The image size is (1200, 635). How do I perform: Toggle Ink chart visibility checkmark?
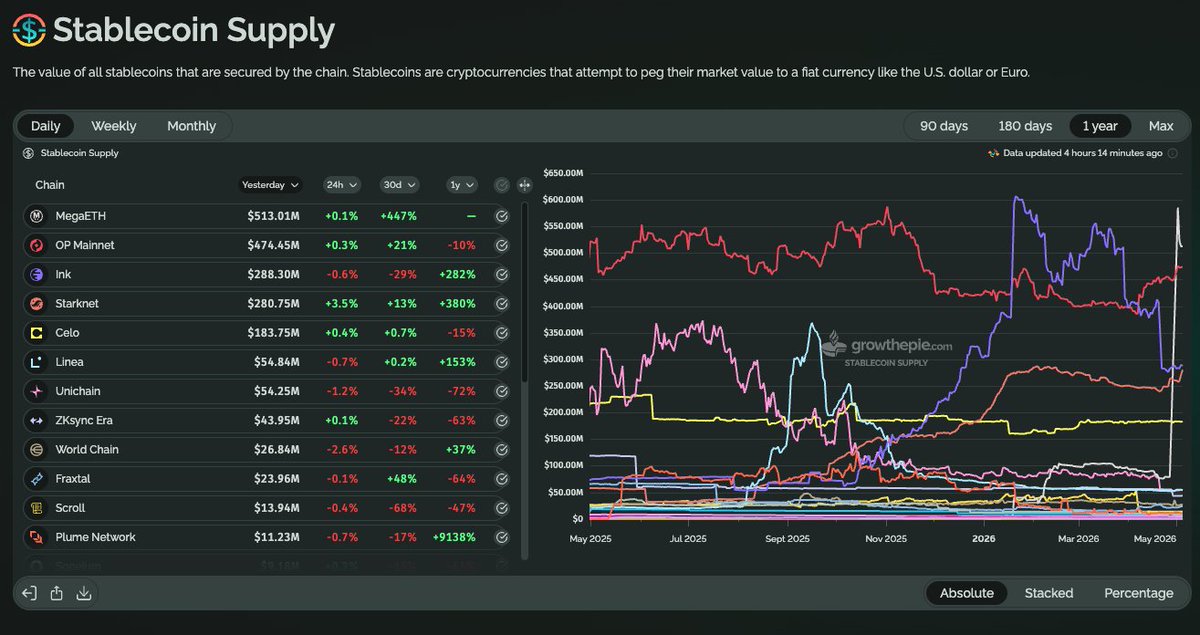(x=502, y=274)
